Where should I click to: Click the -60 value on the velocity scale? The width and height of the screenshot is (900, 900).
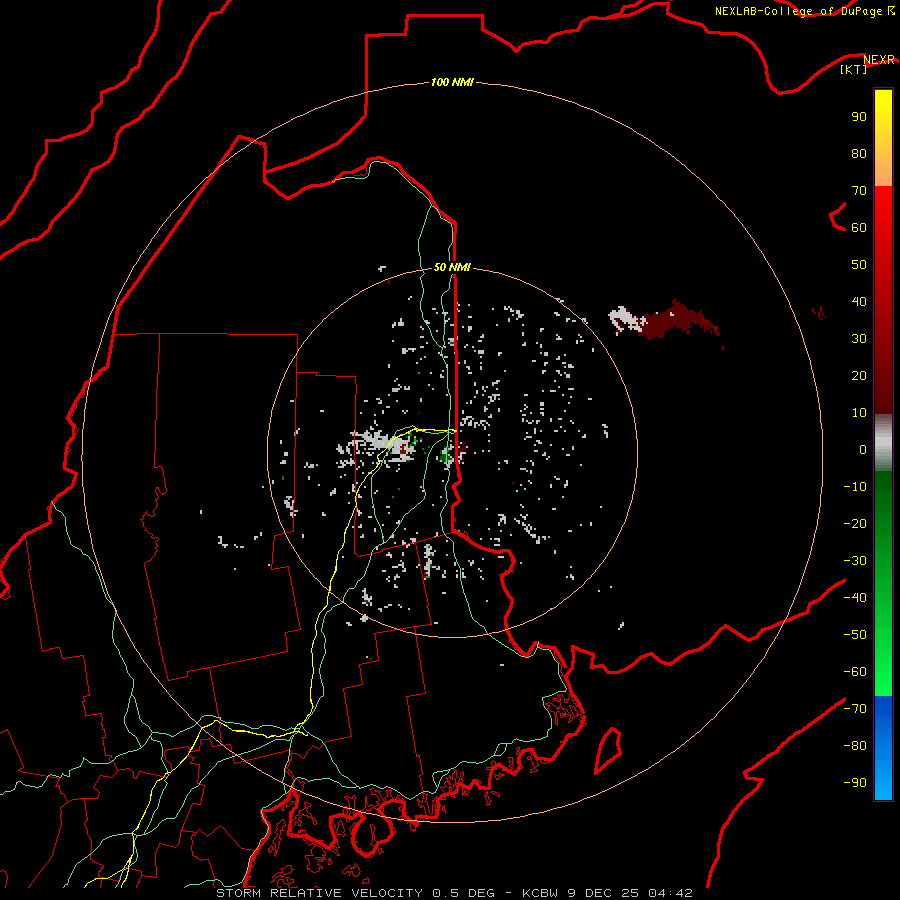855,672
